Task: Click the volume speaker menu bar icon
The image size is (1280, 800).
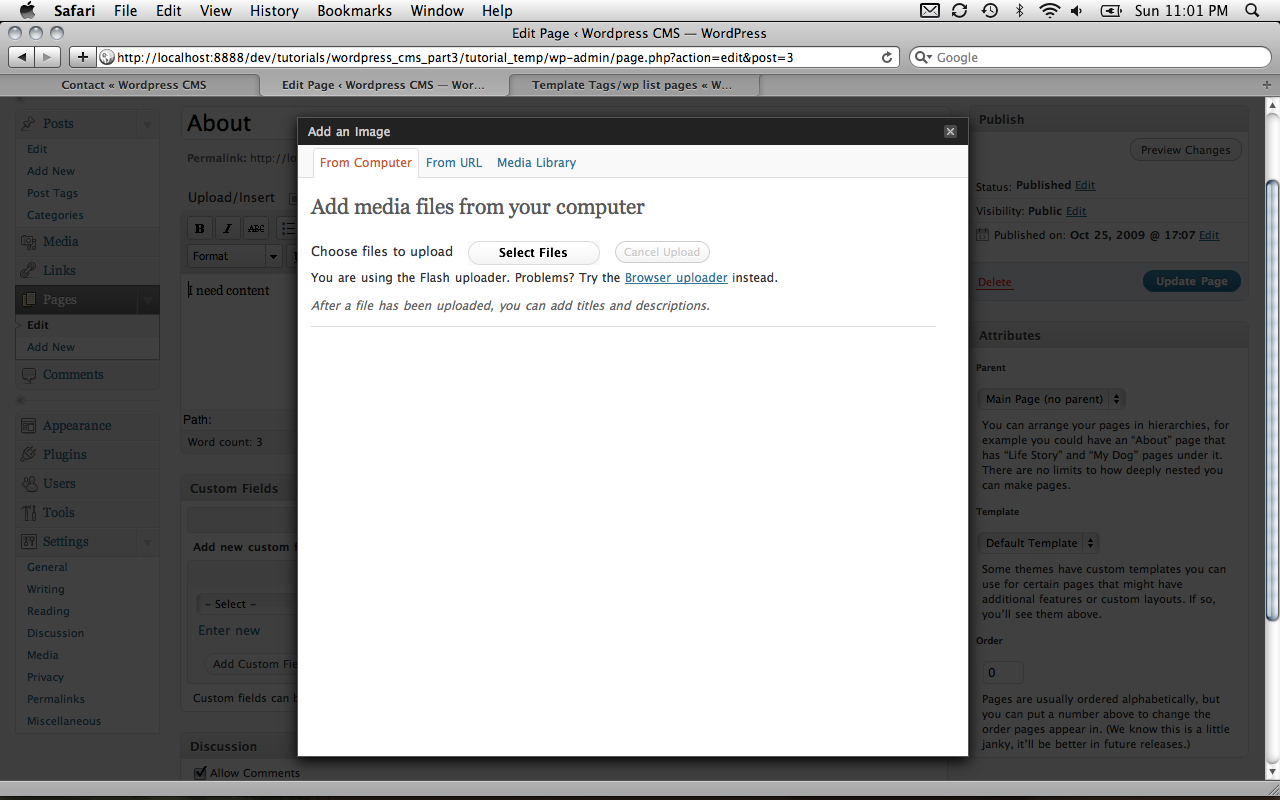Action: [1077, 11]
